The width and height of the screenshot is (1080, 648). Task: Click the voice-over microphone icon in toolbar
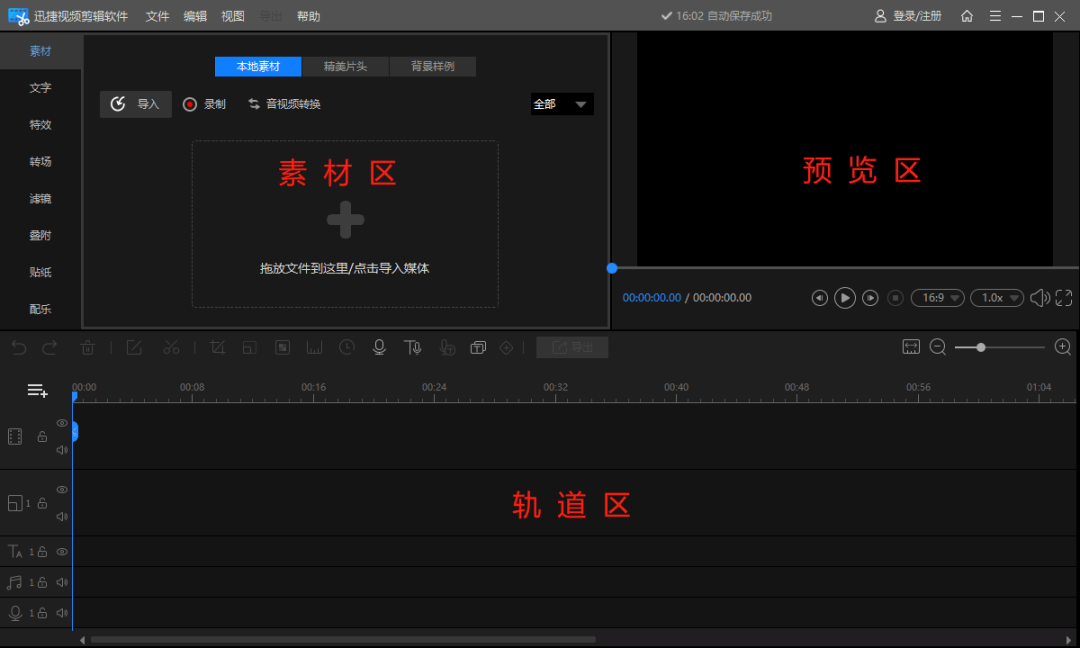[x=379, y=347]
